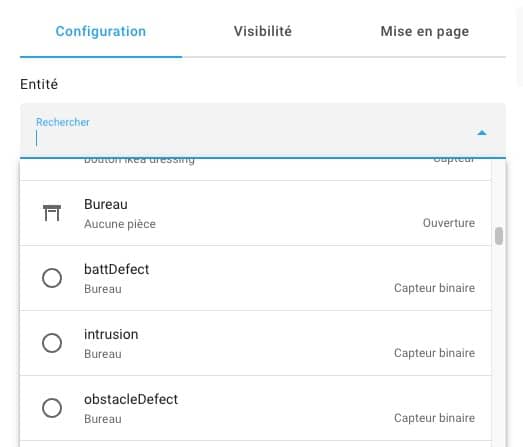Click the obstacleDefect circle icon
Viewport: 523px width, 447px height.
52,408
